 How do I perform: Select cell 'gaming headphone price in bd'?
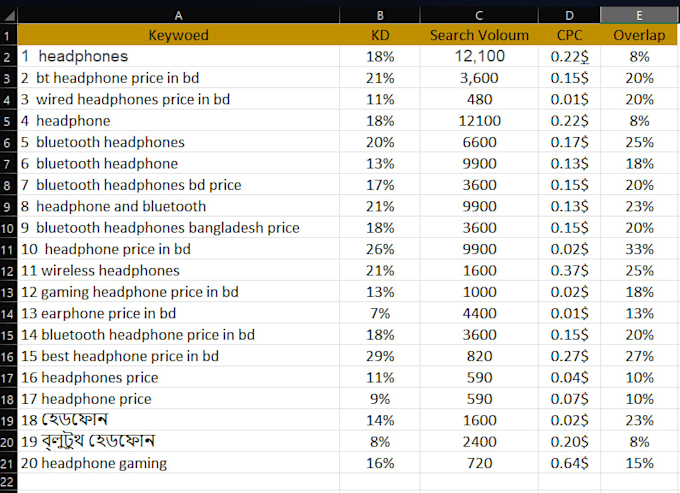[x=178, y=292]
